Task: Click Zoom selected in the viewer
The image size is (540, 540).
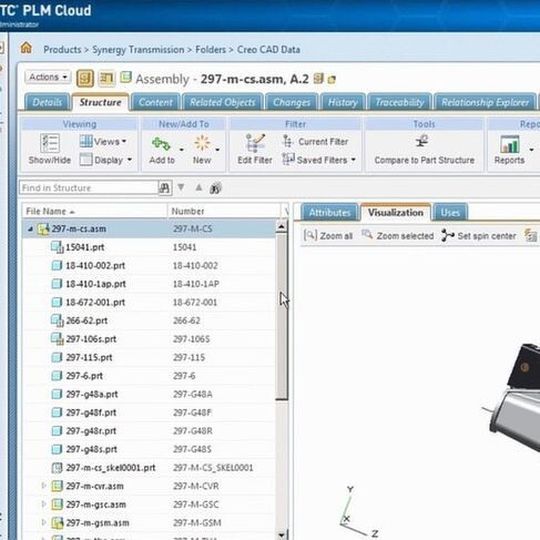Action: click(x=398, y=236)
